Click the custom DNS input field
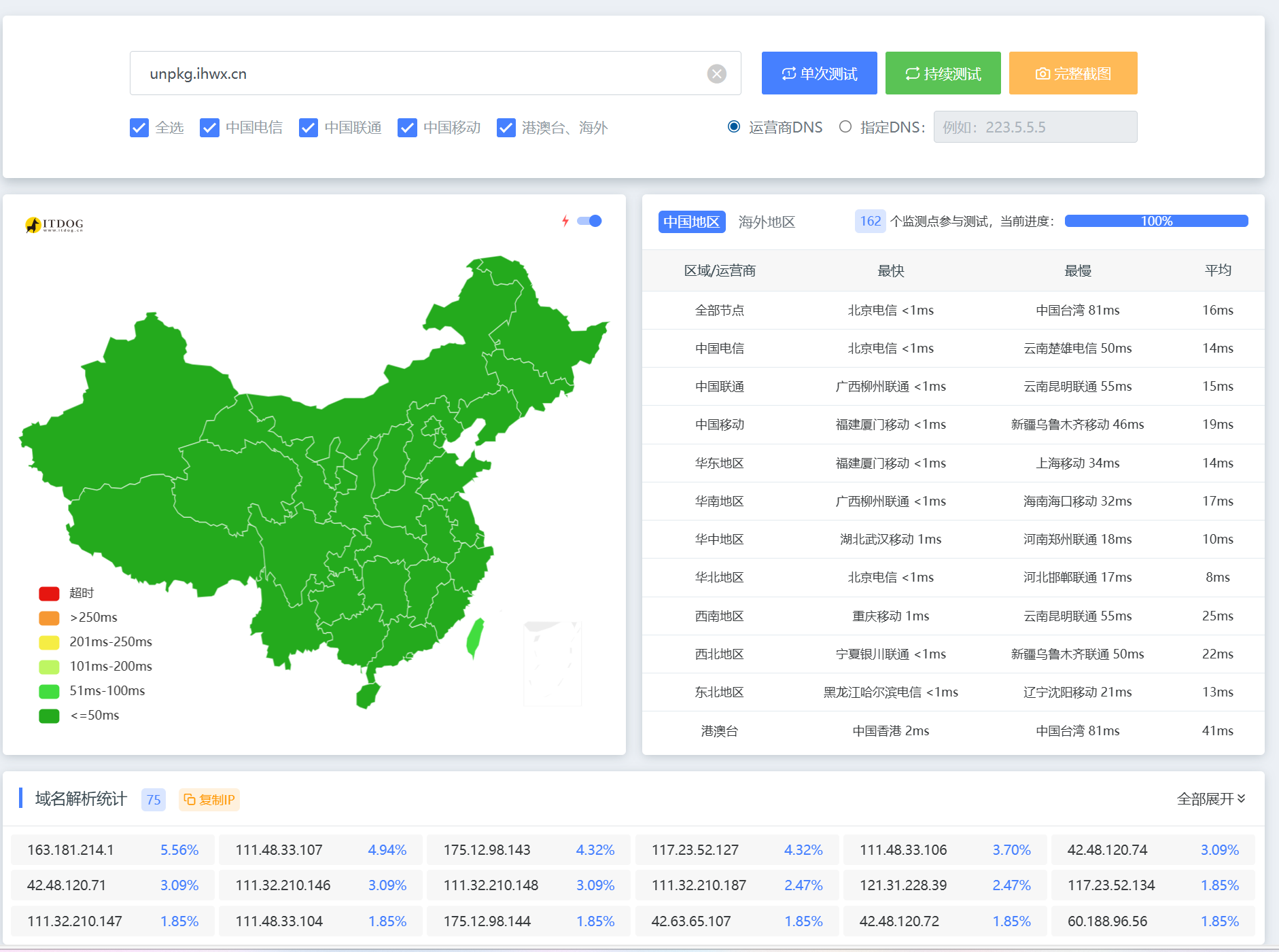 (x=1034, y=127)
